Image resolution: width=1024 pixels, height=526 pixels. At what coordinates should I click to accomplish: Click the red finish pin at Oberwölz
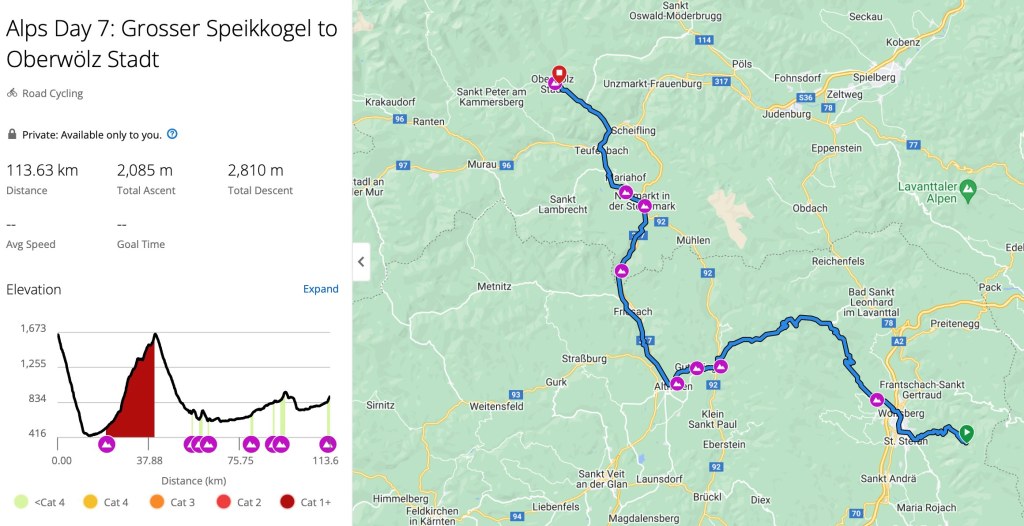coord(559,73)
